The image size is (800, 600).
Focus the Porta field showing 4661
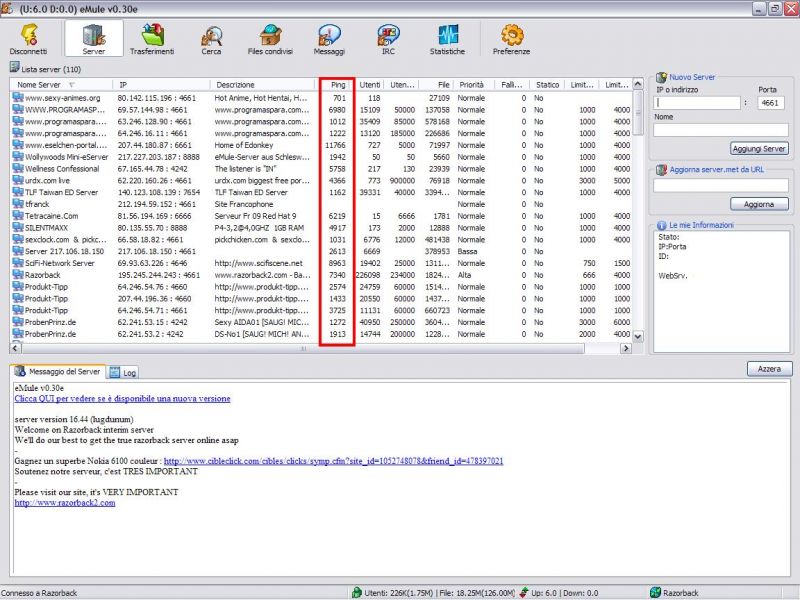[x=770, y=103]
